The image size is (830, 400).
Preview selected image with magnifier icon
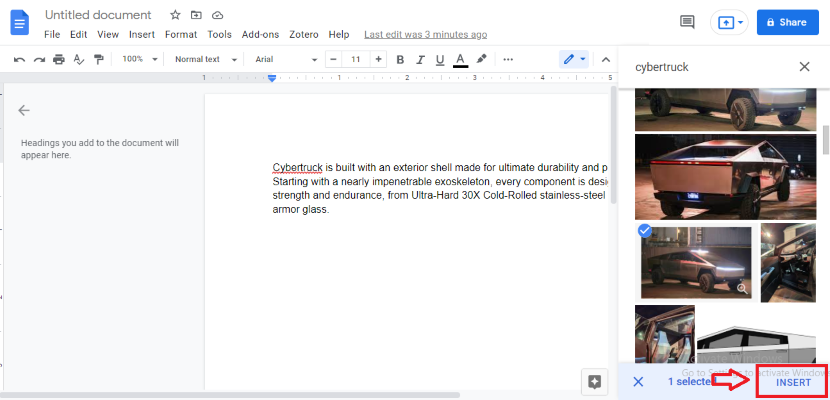742,288
